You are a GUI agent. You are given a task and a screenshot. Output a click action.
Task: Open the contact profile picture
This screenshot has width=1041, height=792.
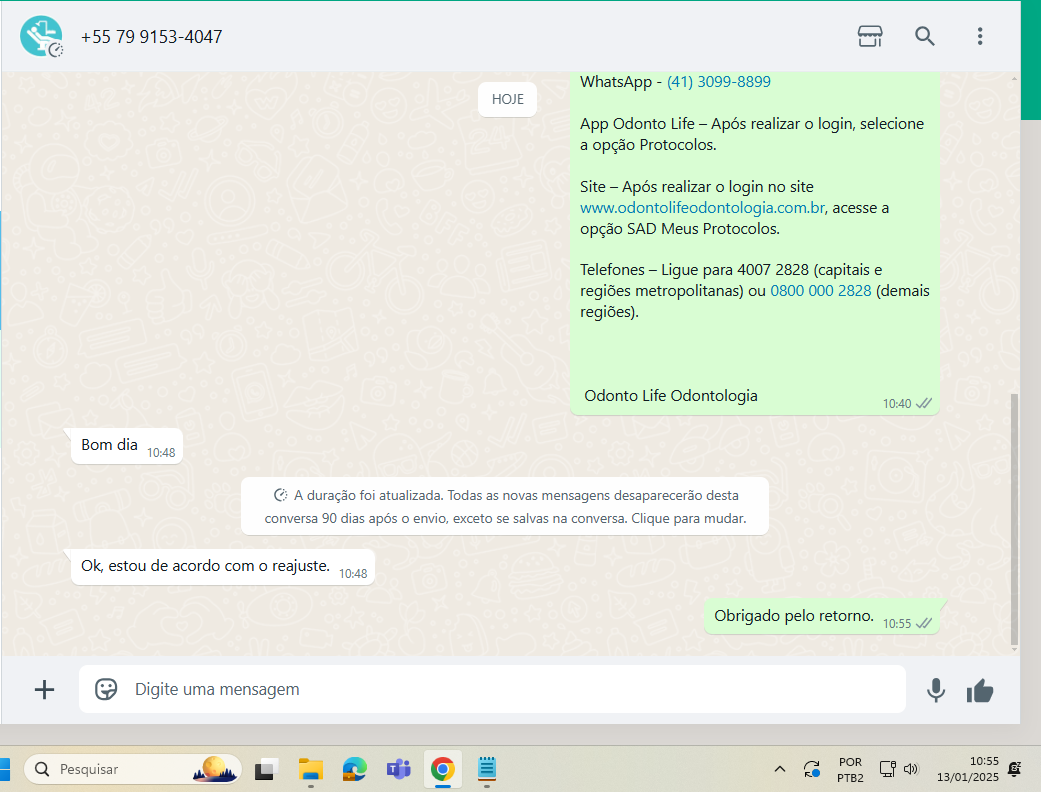[x=41, y=37]
